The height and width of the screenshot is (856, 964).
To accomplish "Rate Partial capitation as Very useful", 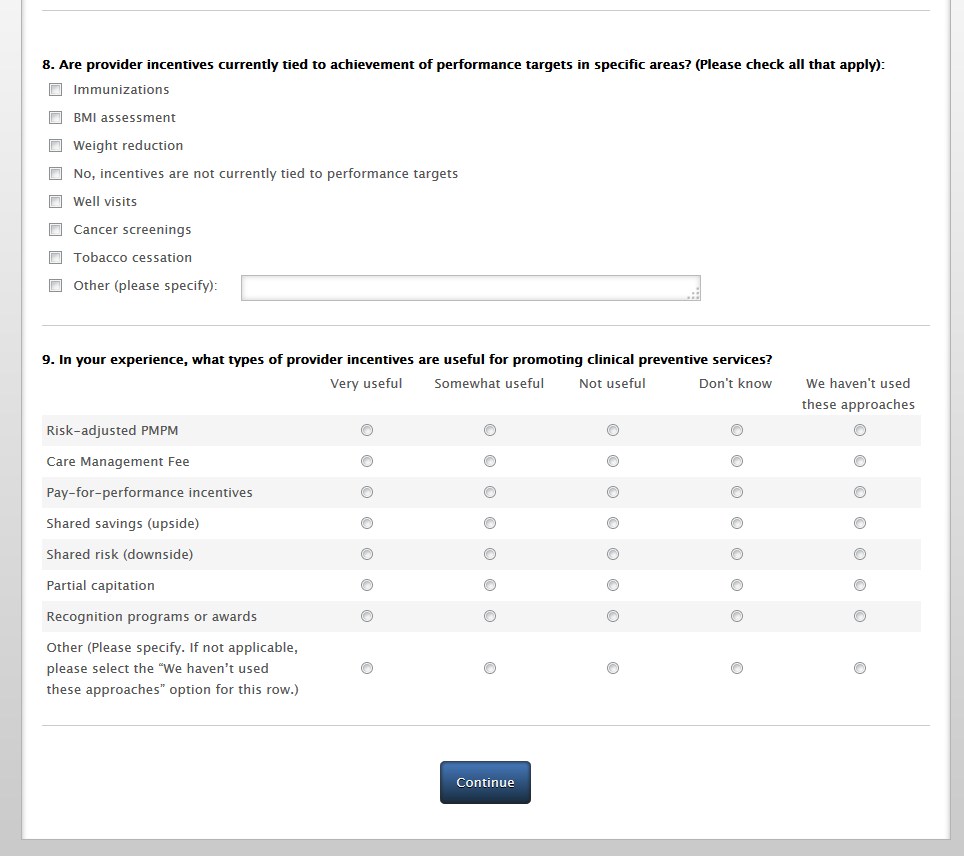I will tap(367, 585).
